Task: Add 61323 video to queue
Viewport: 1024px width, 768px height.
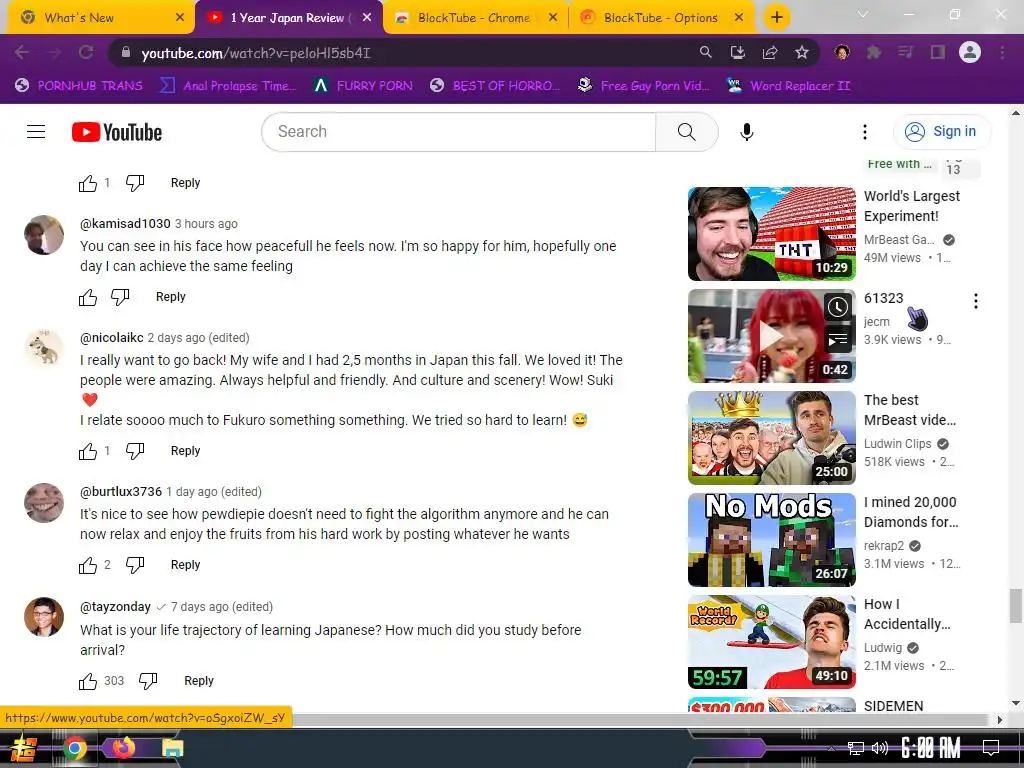Action: [x=838, y=340]
